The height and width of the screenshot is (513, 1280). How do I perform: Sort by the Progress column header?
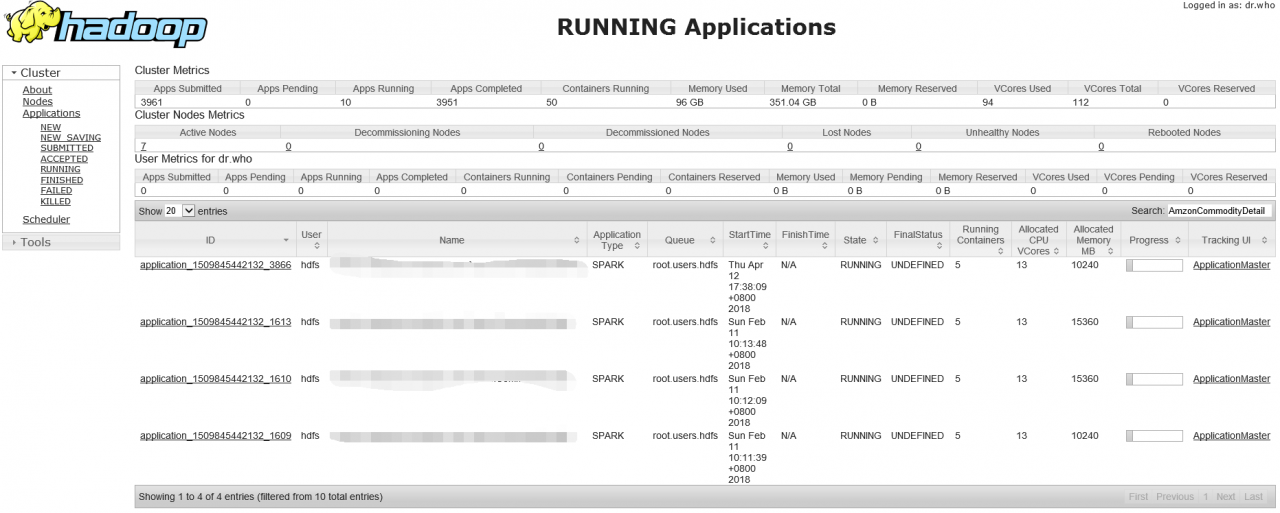click(1155, 240)
